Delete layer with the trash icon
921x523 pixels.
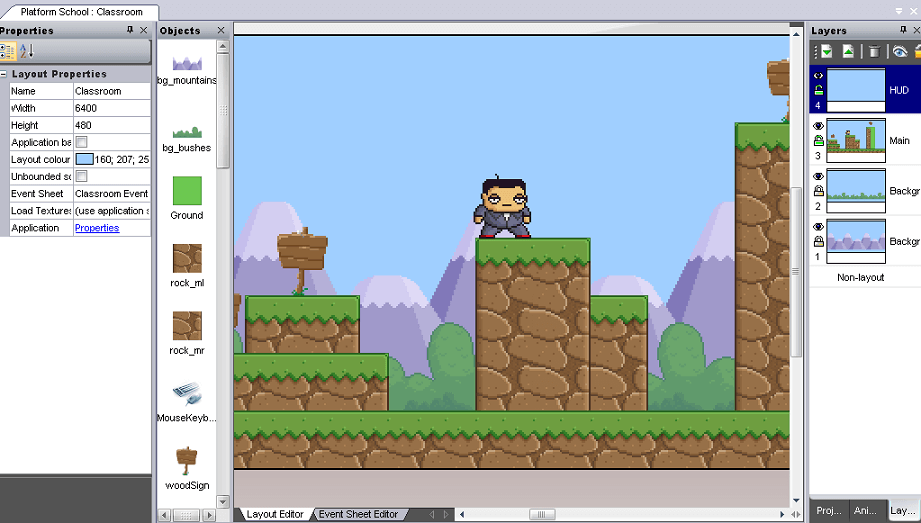(x=875, y=52)
